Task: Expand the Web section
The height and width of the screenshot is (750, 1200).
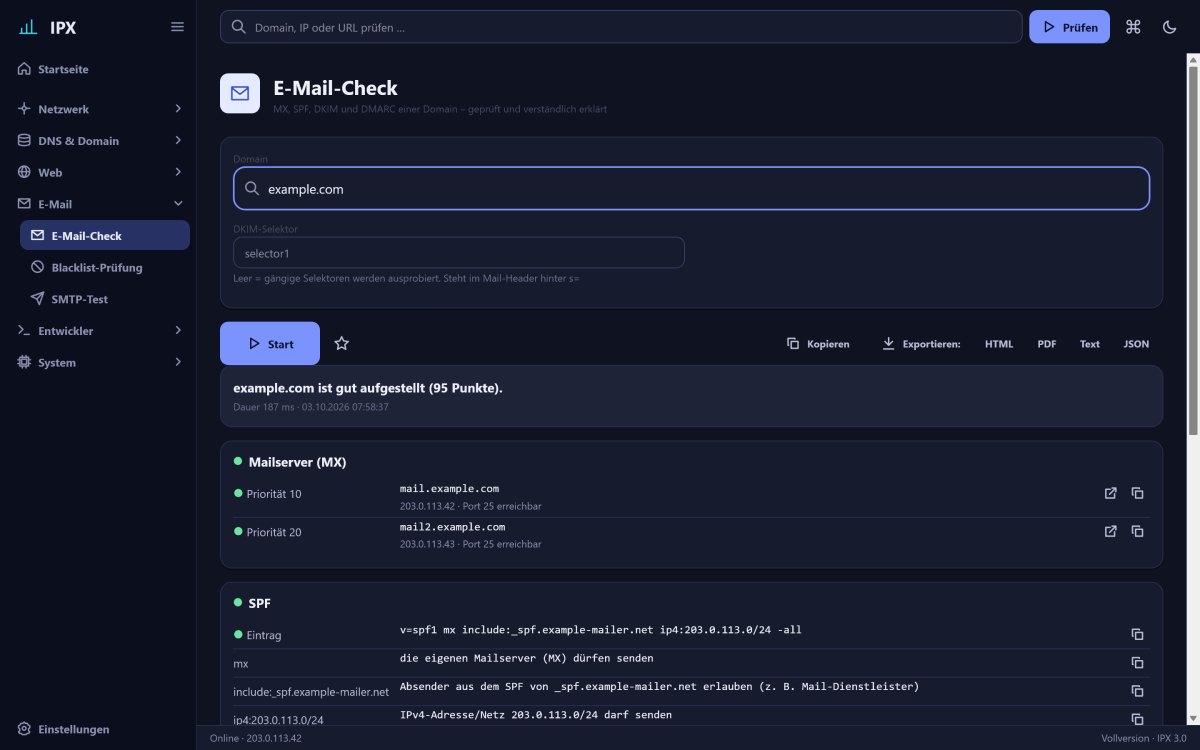Action: coord(98,172)
